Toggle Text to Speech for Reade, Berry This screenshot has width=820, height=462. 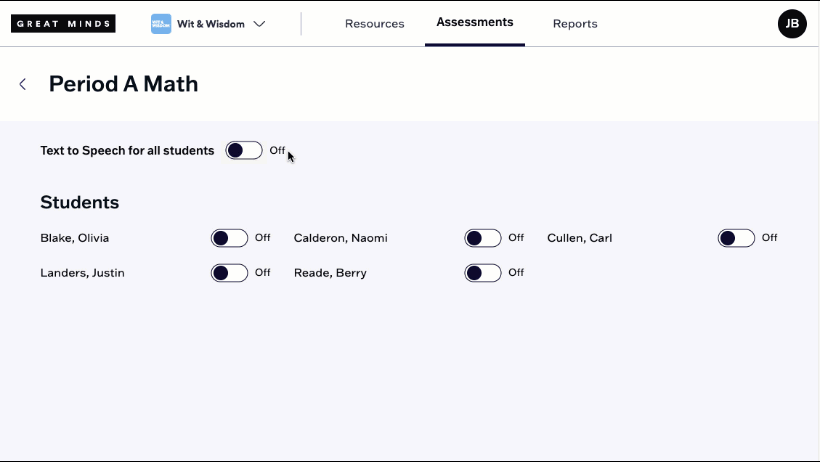[x=483, y=273]
